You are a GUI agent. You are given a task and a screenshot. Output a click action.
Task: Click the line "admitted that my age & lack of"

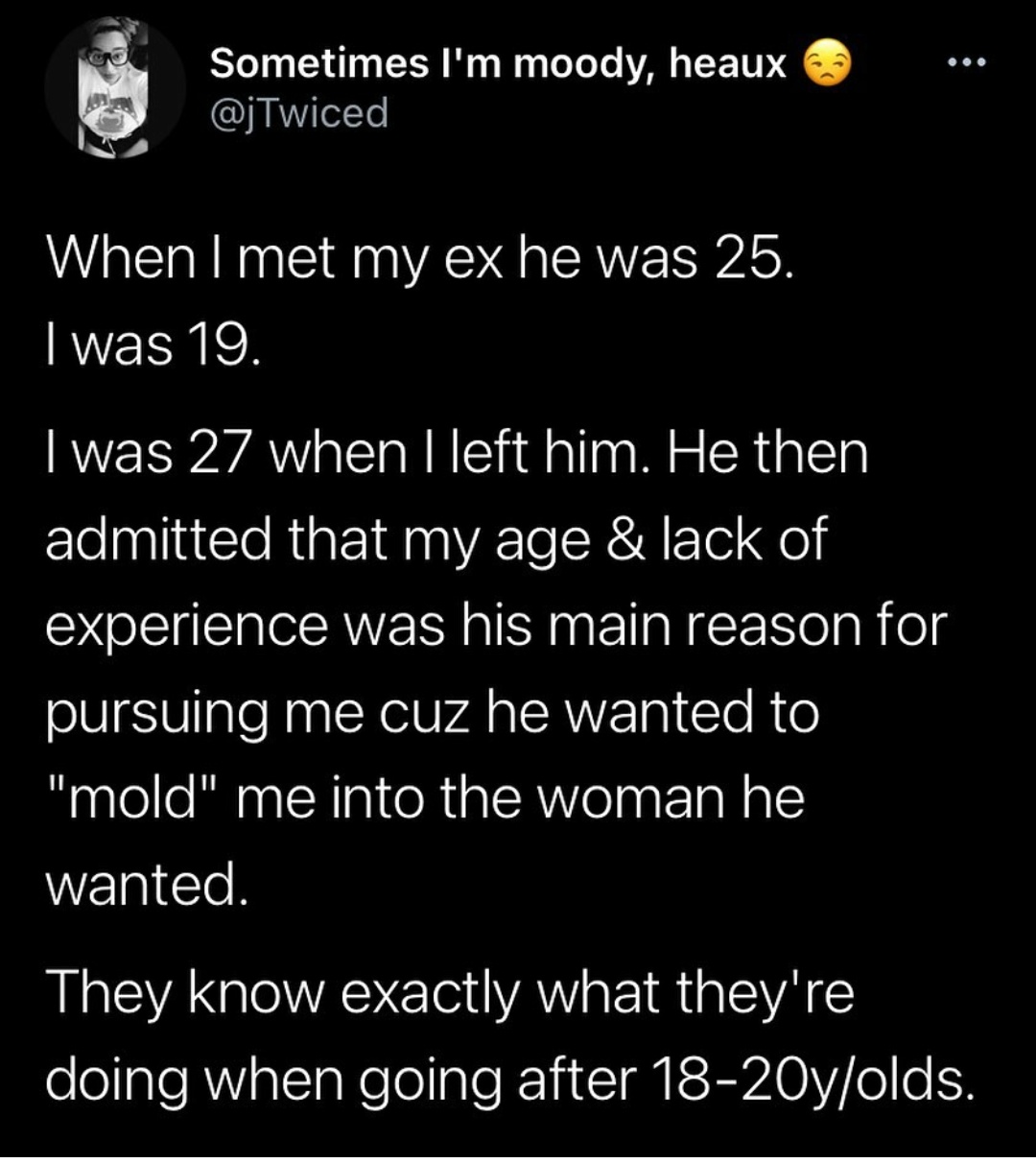coord(435,541)
